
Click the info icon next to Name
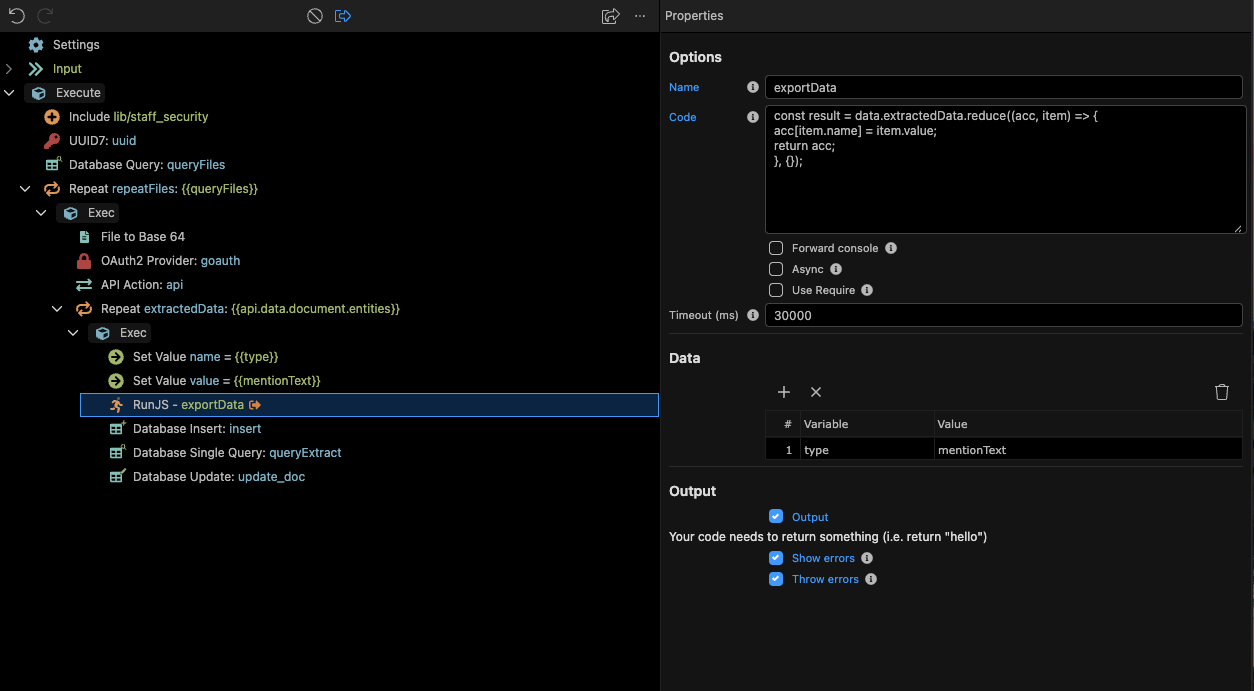click(x=753, y=87)
